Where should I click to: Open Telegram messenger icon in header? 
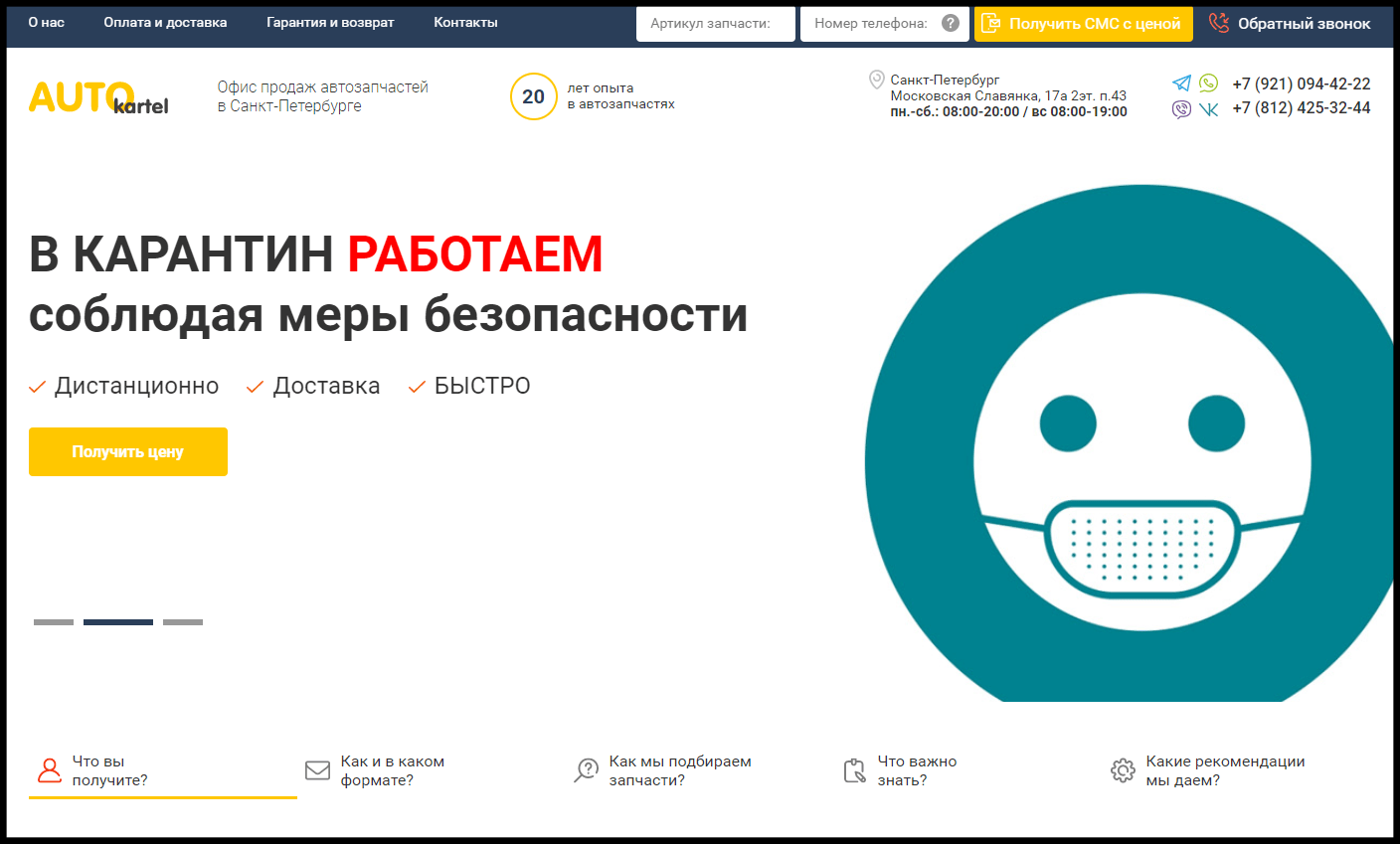click(1181, 84)
